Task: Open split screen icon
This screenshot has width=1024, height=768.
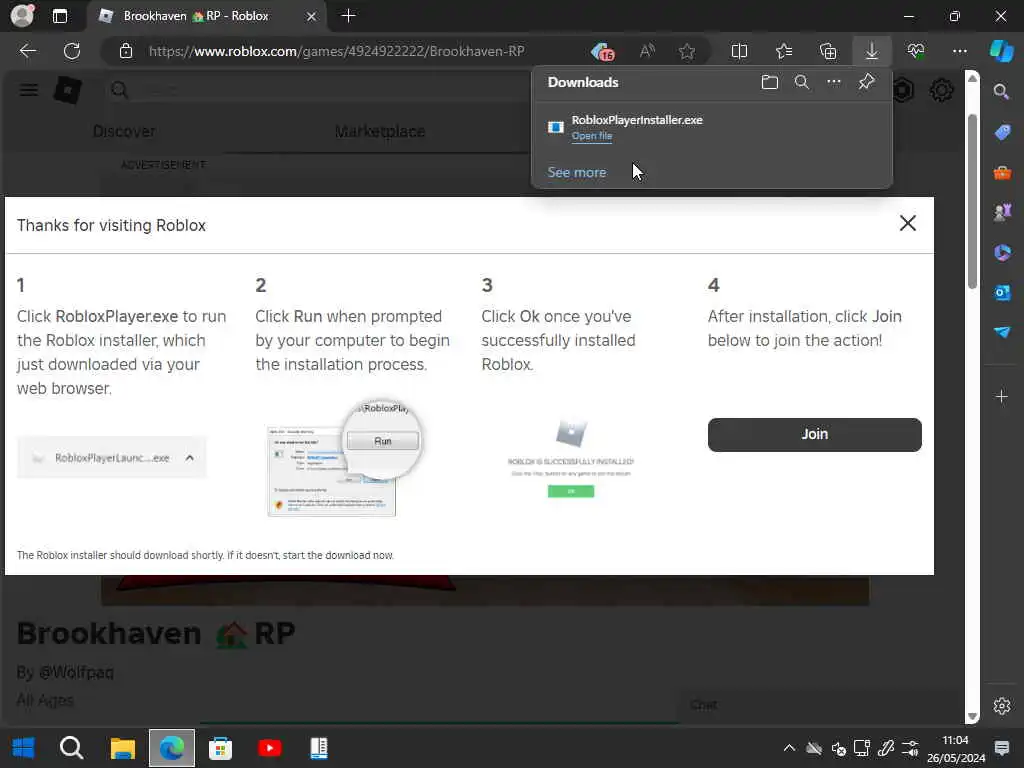Action: pyautogui.click(x=739, y=51)
